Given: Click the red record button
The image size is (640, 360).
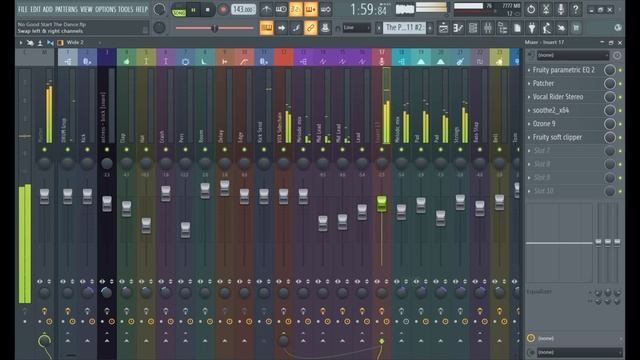Looking at the screenshot, I should [x=223, y=9].
